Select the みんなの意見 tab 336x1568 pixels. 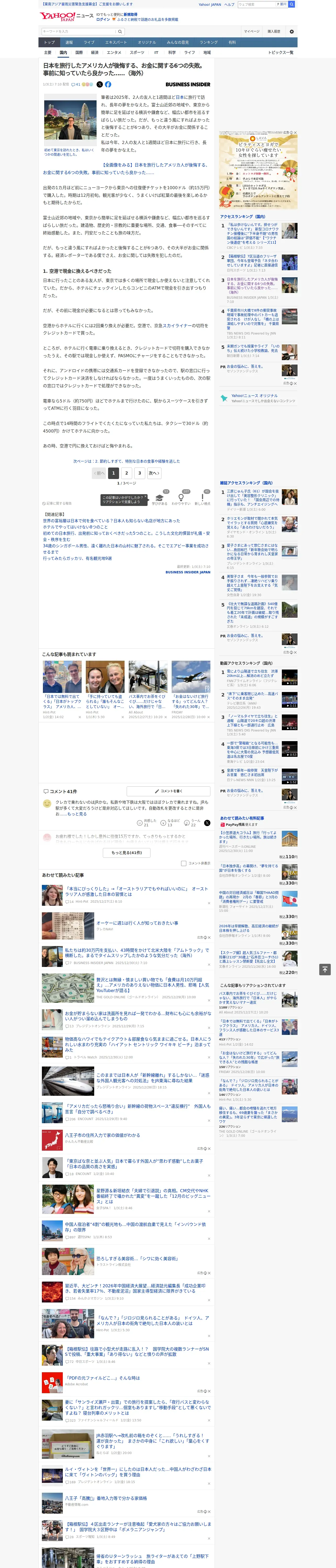[177, 43]
